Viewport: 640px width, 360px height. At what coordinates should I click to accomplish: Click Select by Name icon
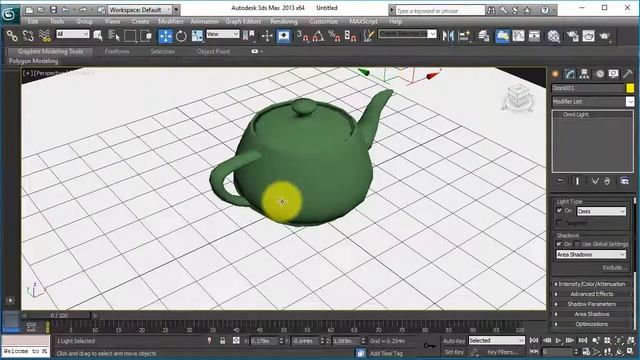tap(114, 36)
